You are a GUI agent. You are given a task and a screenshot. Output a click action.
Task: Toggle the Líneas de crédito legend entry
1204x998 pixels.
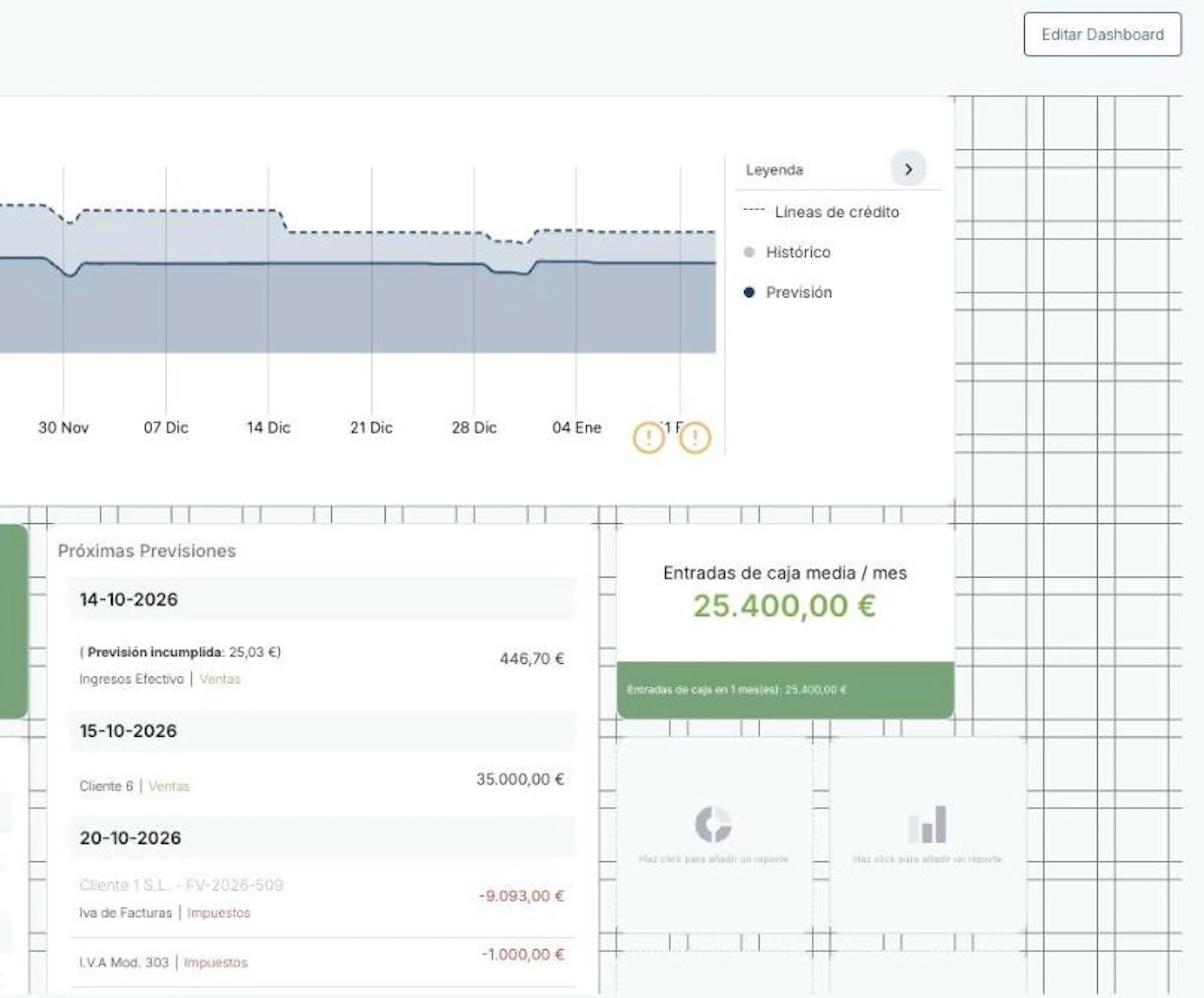pyautogui.click(x=821, y=212)
